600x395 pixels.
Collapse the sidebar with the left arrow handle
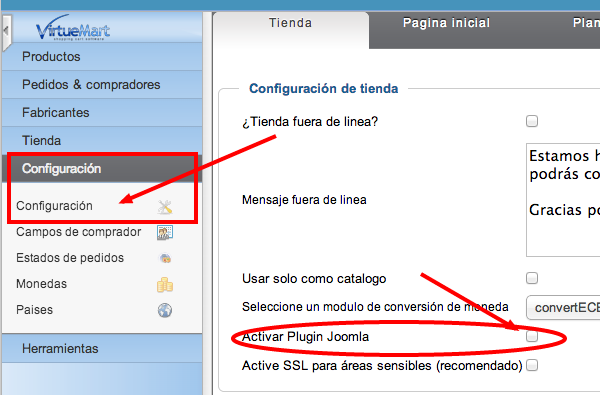click(x=7, y=32)
